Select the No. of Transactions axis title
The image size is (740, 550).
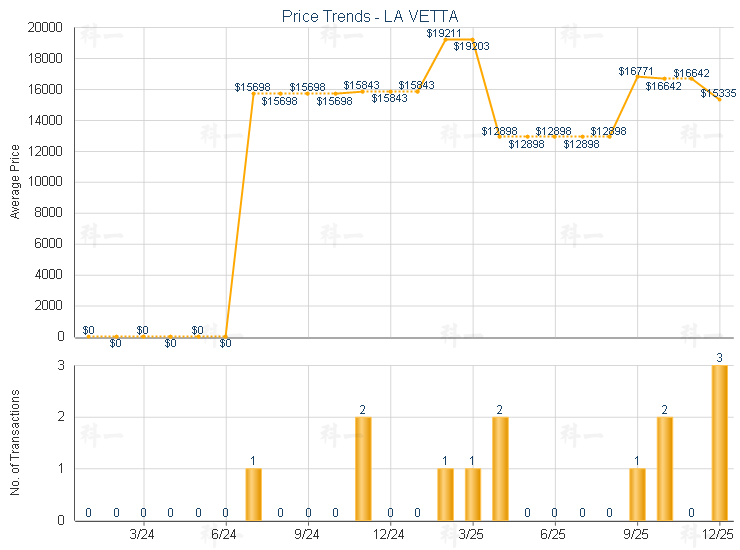pyautogui.click(x=15, y=443)
